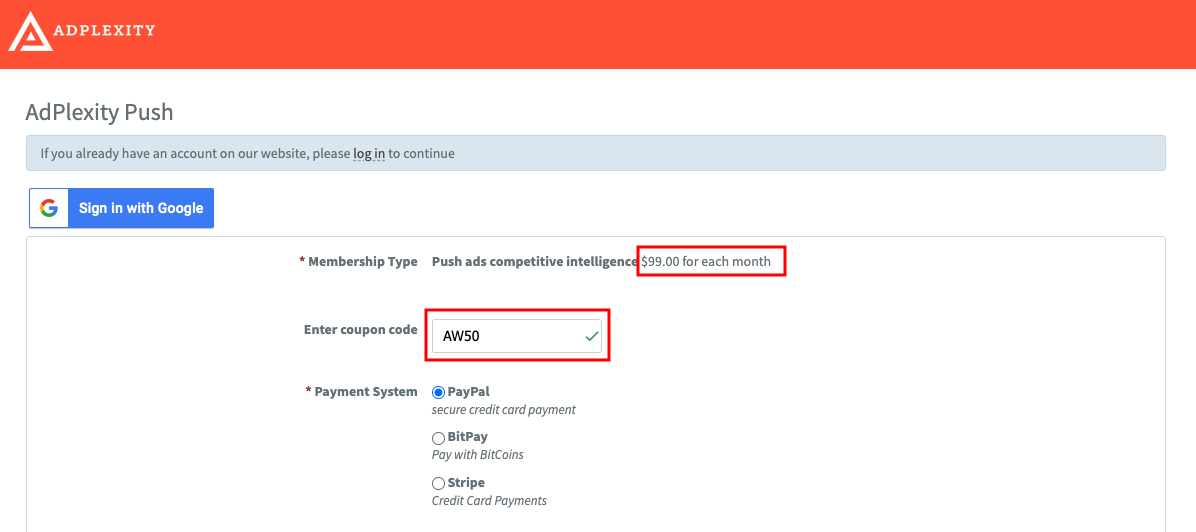The width and height of the screenshot is (1196, 532).
Task: Click the Pay with BitCoins description
Action: click(477, 455)
